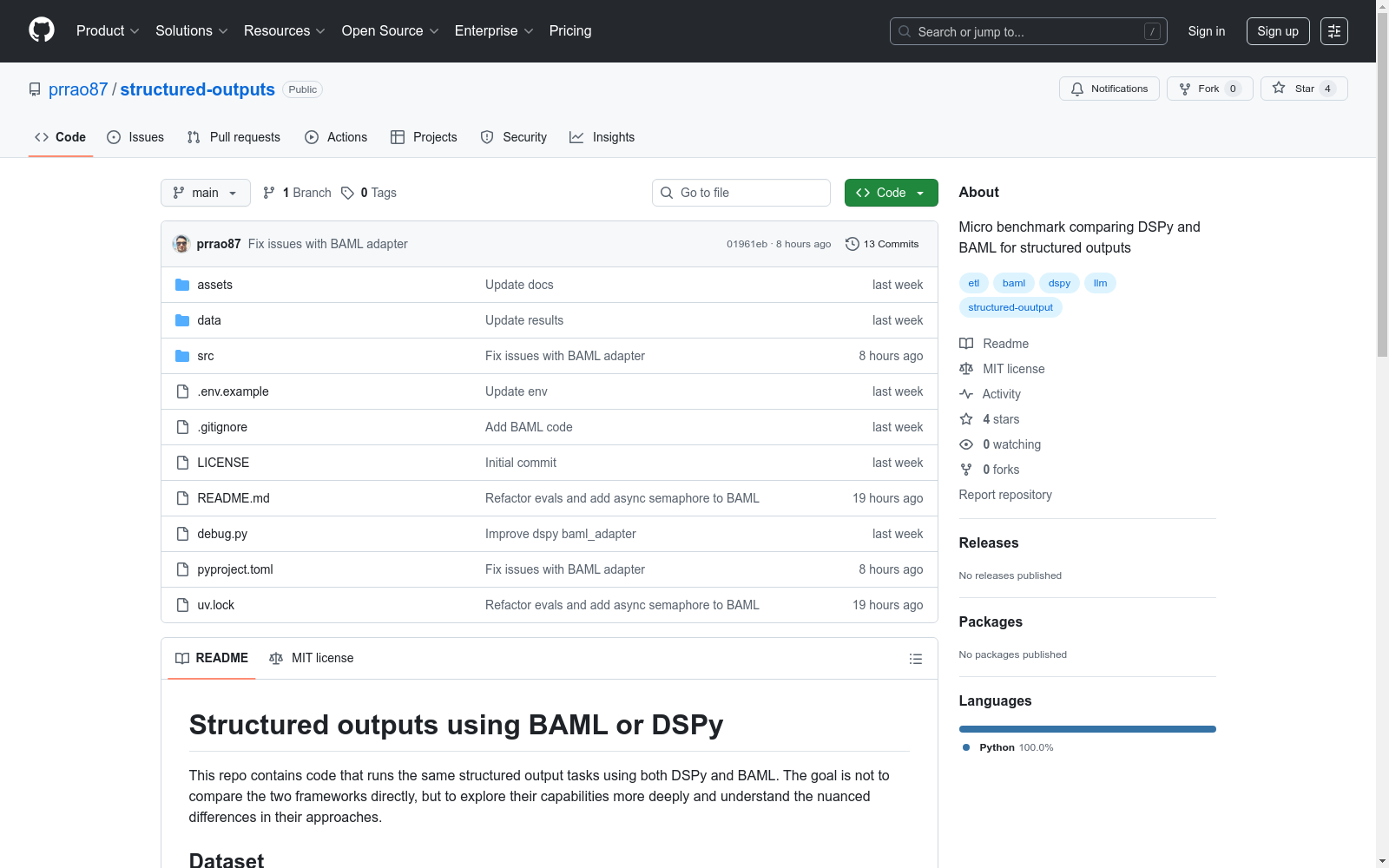Expand the Open Source menu
Image resolution: width=1389 pixels, height=868 pixels.
[390, 30]
